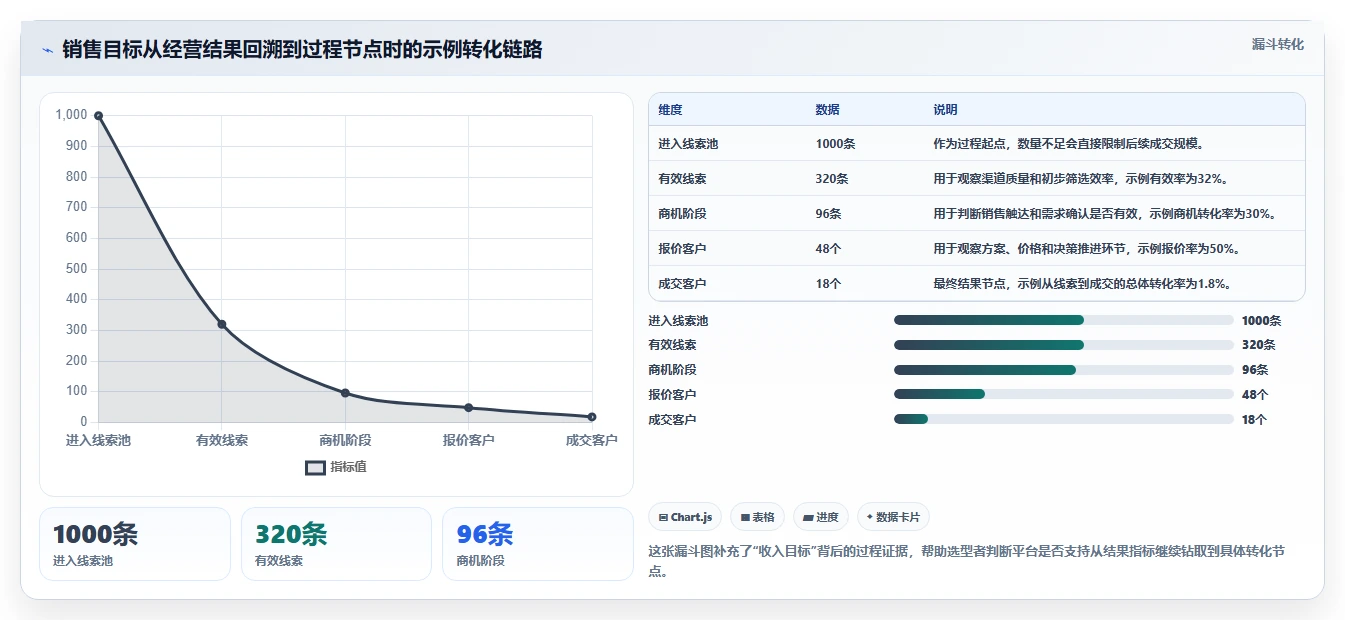Click the 成交客户 progress bar
The image size is (1345, 620).
point(1064,419)
